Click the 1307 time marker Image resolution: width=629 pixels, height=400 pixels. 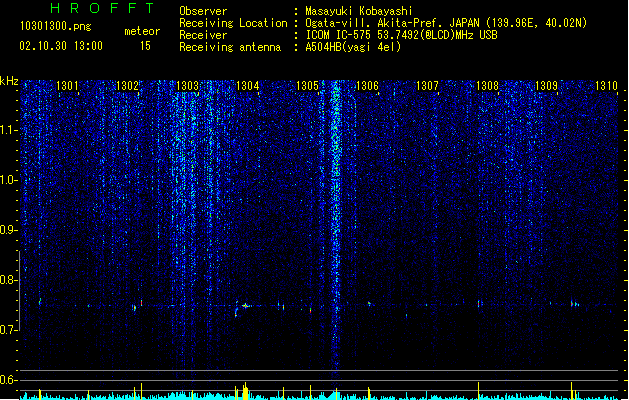tap(427, 85)
